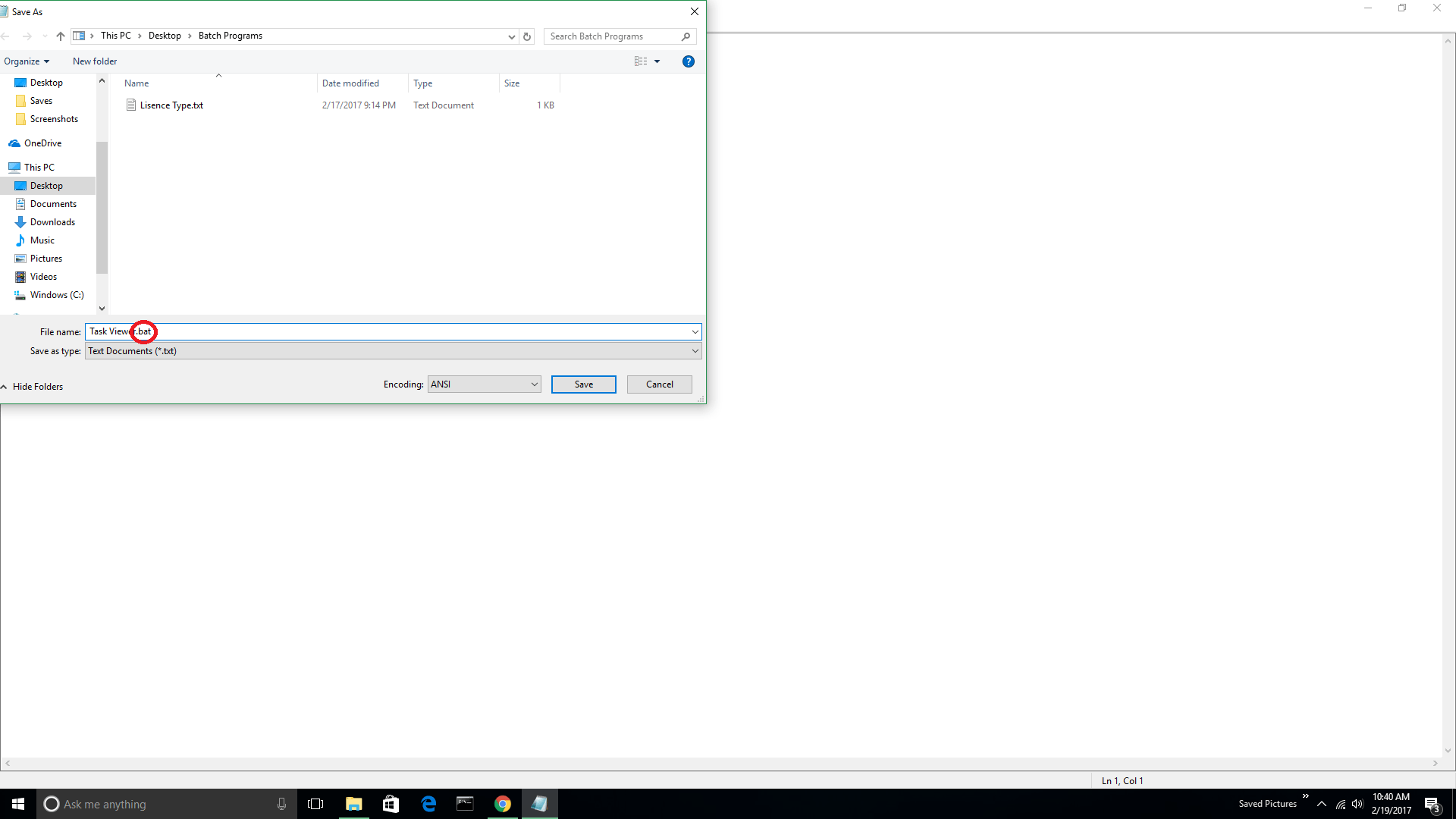Open the Help question mark icon
The height and width of the screenshot is (819, 1456).
688,61
